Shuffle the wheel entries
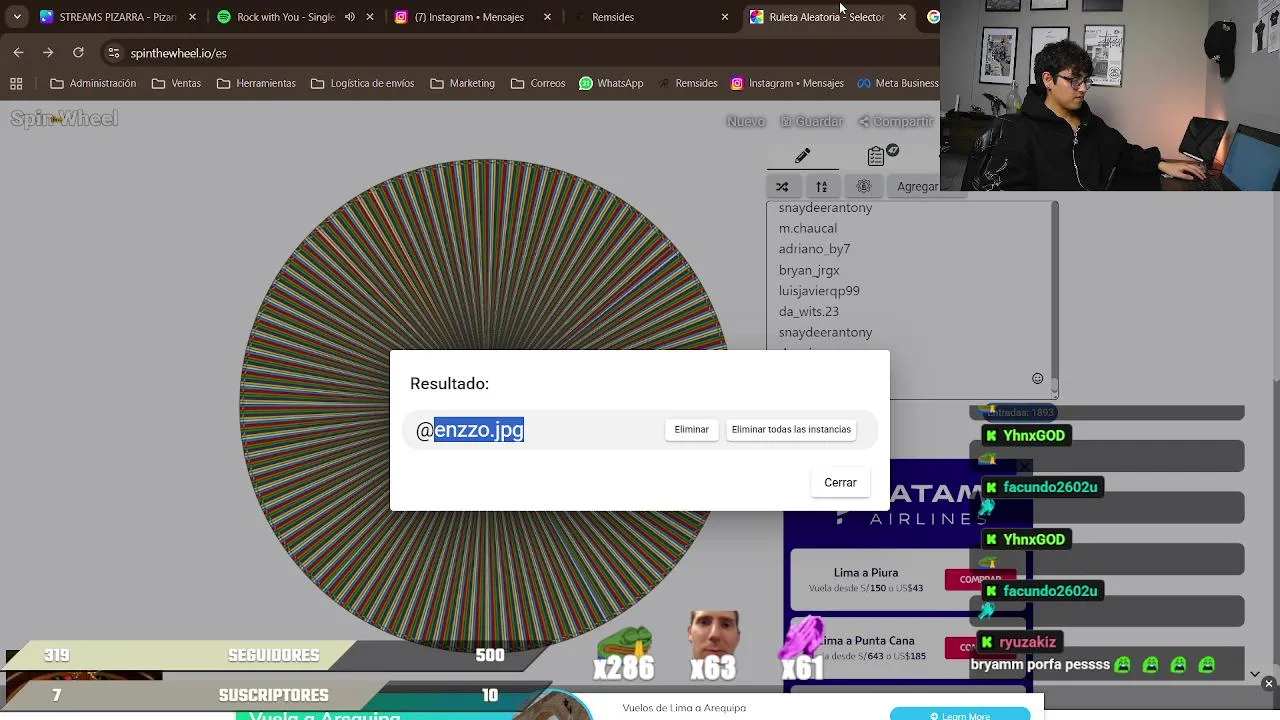1280x720 pixels. point(782,186)
